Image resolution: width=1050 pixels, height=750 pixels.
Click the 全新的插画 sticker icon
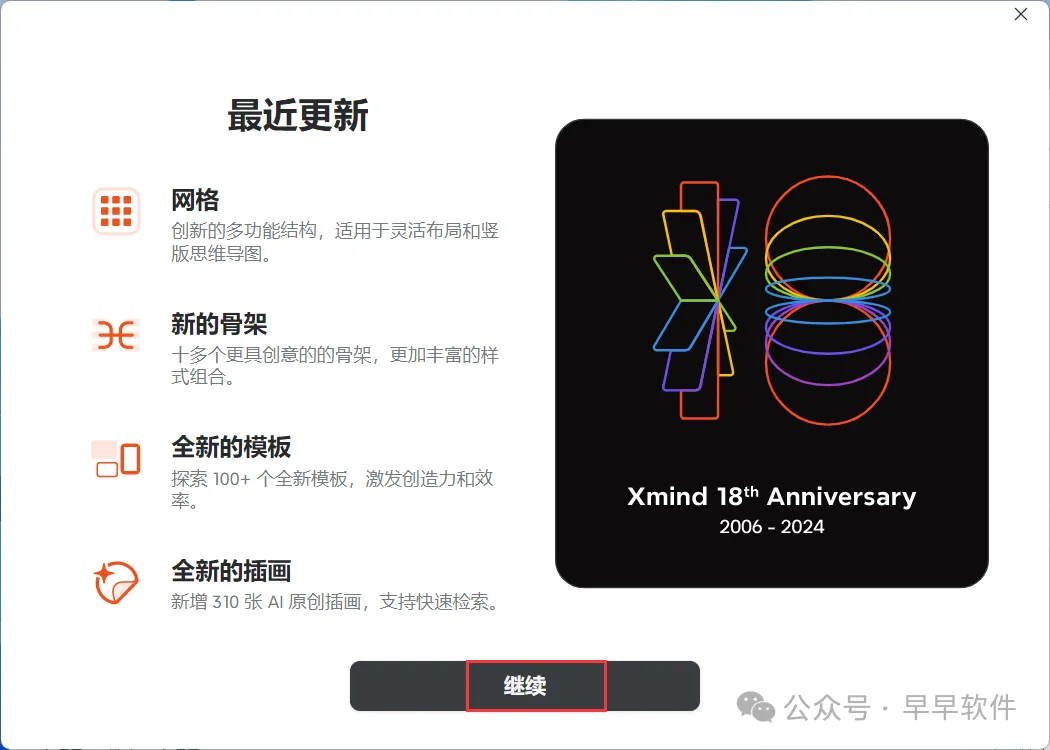coord(116,582)
